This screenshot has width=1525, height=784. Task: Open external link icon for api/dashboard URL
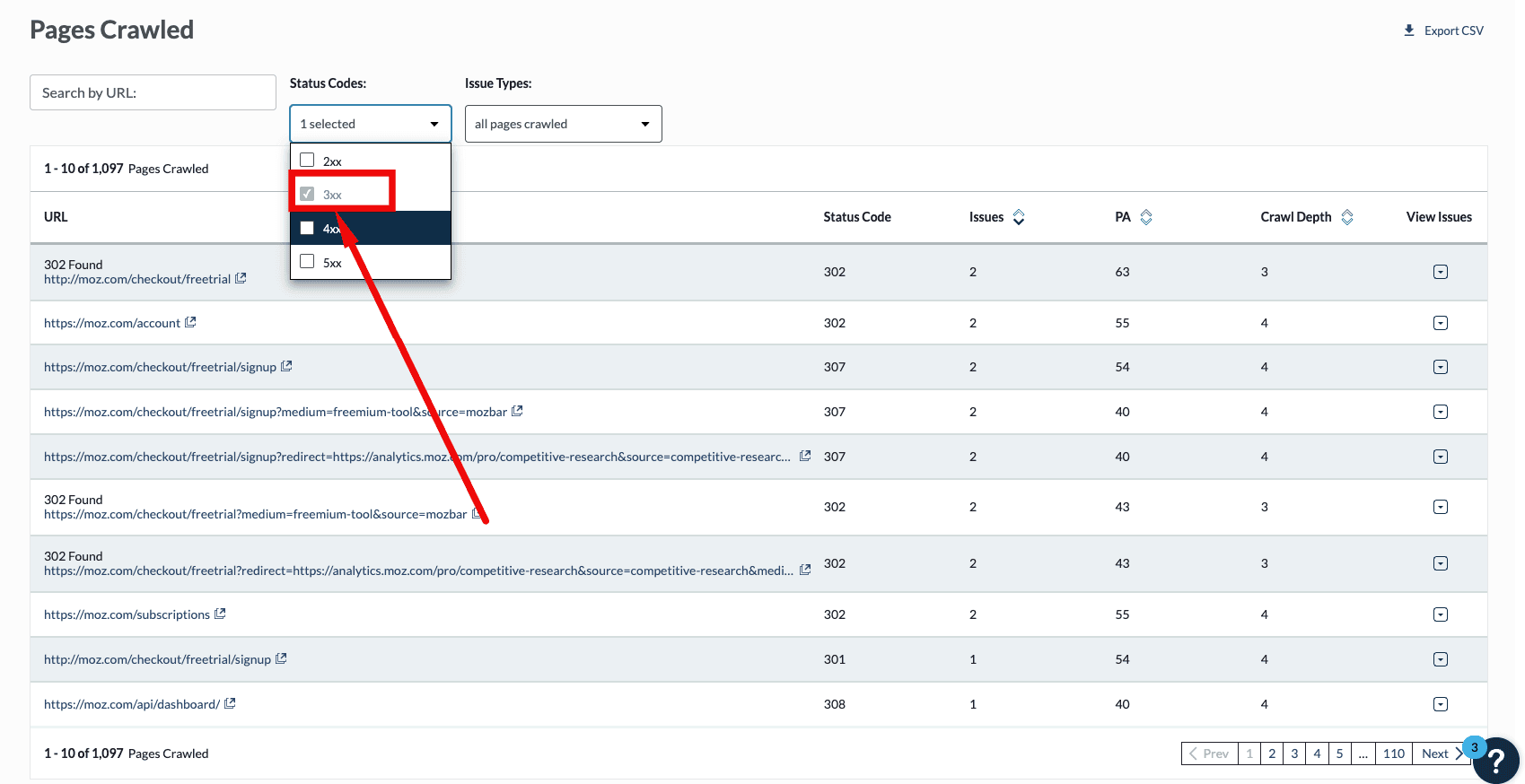[230, 703]
